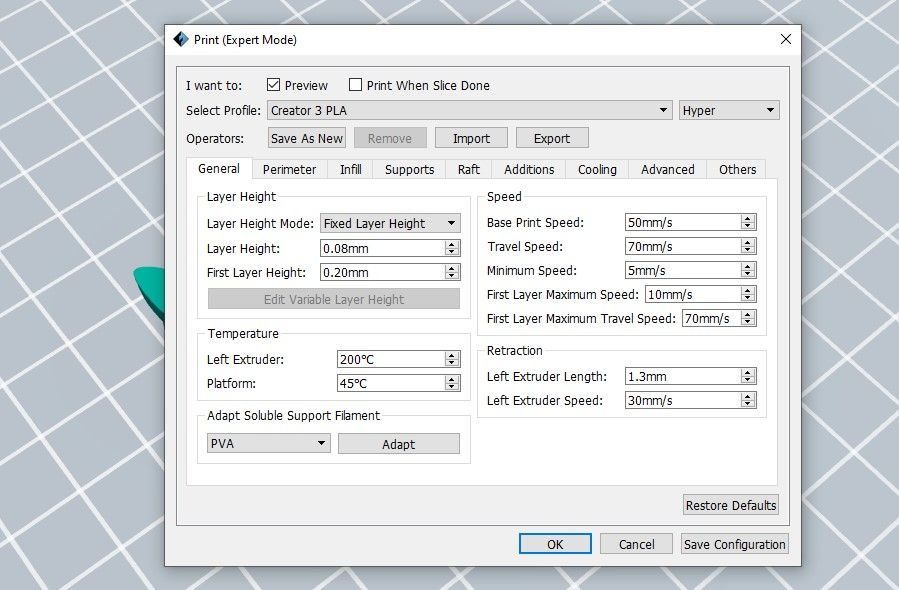The height and width of the screenshot is (590, 899).
Task: Switch to the Perimeter tab
Action: (289, 170)
